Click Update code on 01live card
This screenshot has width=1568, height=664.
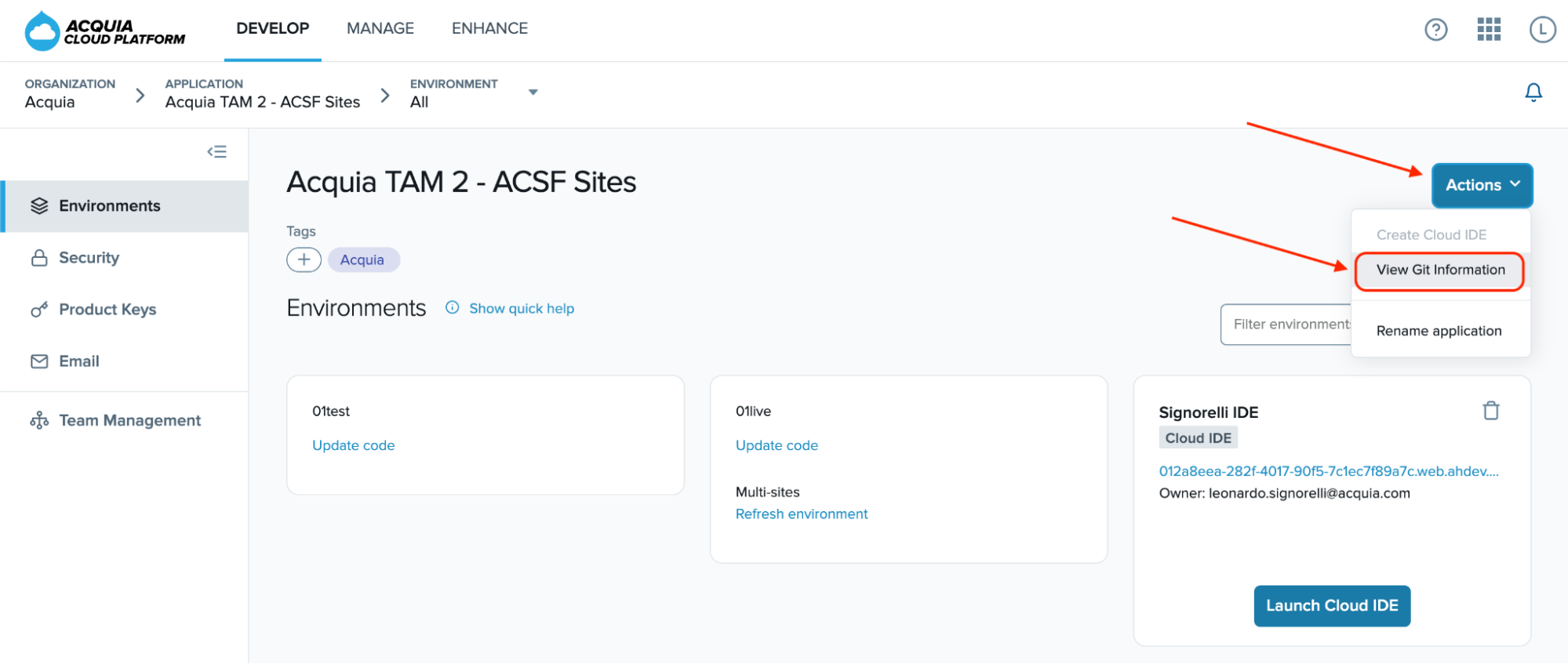(x=777, y=445)
